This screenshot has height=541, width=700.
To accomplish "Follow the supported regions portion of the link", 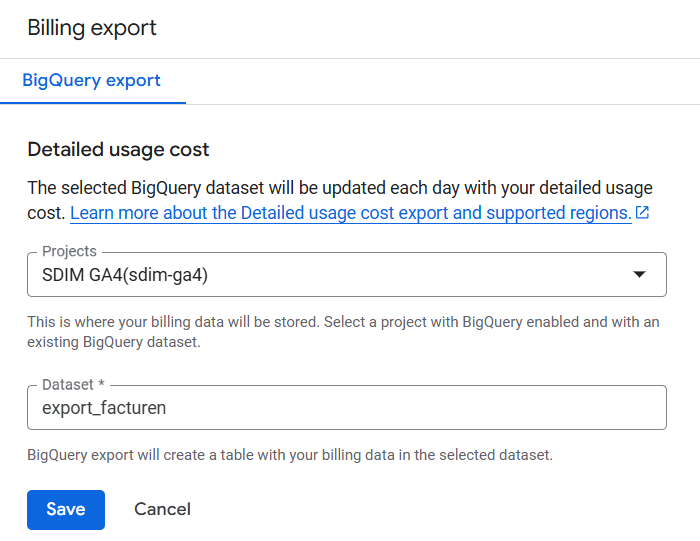I will tap(559, 213).
